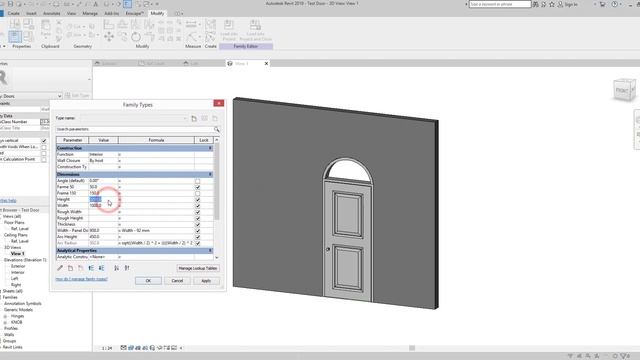
Task: Open the Add-Ins ribbon tab
Action: (x=111, y=13)
